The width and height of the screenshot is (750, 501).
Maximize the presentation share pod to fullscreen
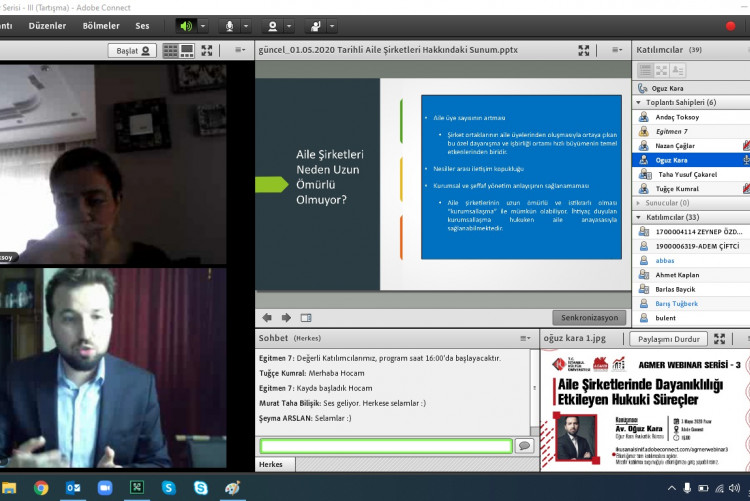(x=584, y=50)
